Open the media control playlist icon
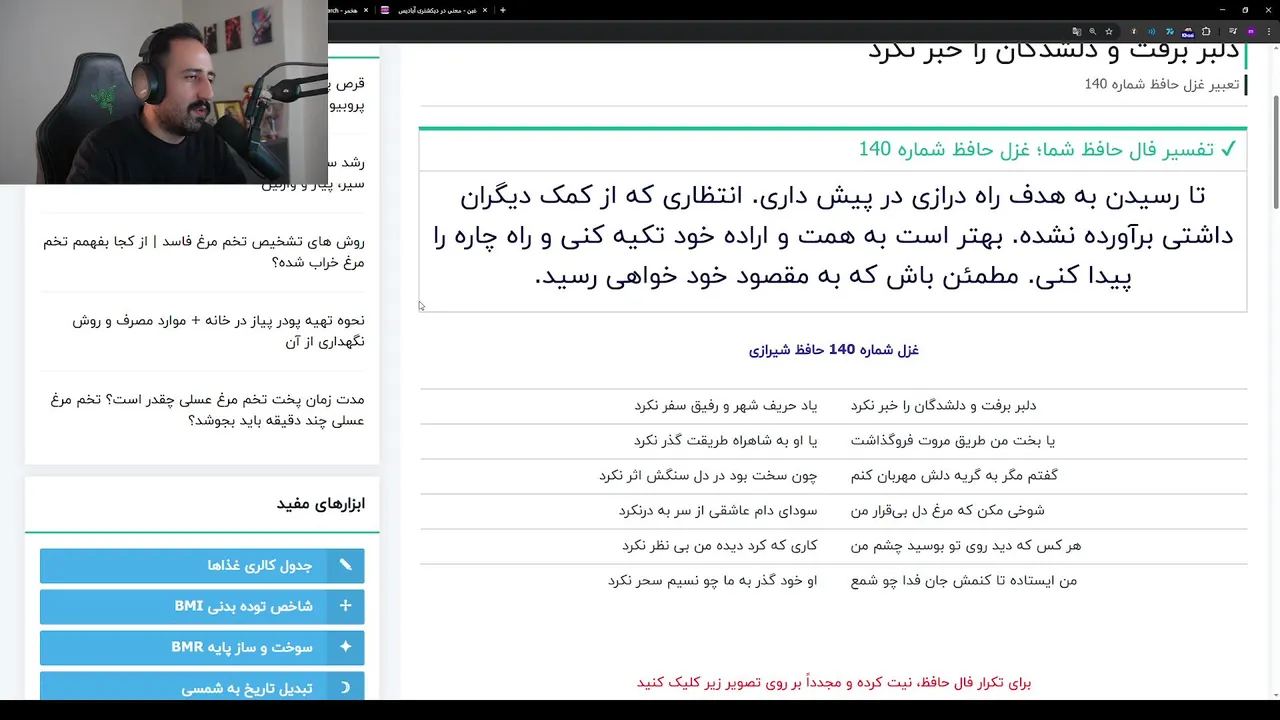Image resolution: width=1280 pixels, height=720 pixels. coord(1232,32)
